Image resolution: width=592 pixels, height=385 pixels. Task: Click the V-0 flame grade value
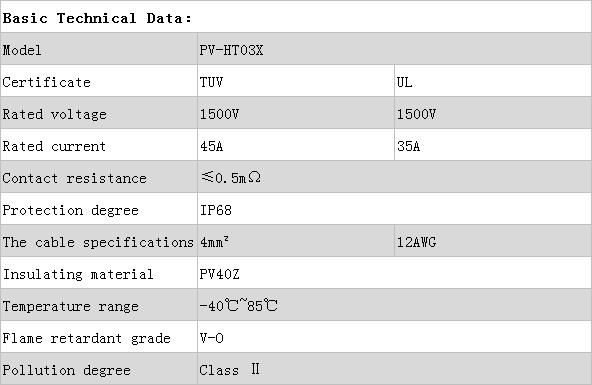211,338
